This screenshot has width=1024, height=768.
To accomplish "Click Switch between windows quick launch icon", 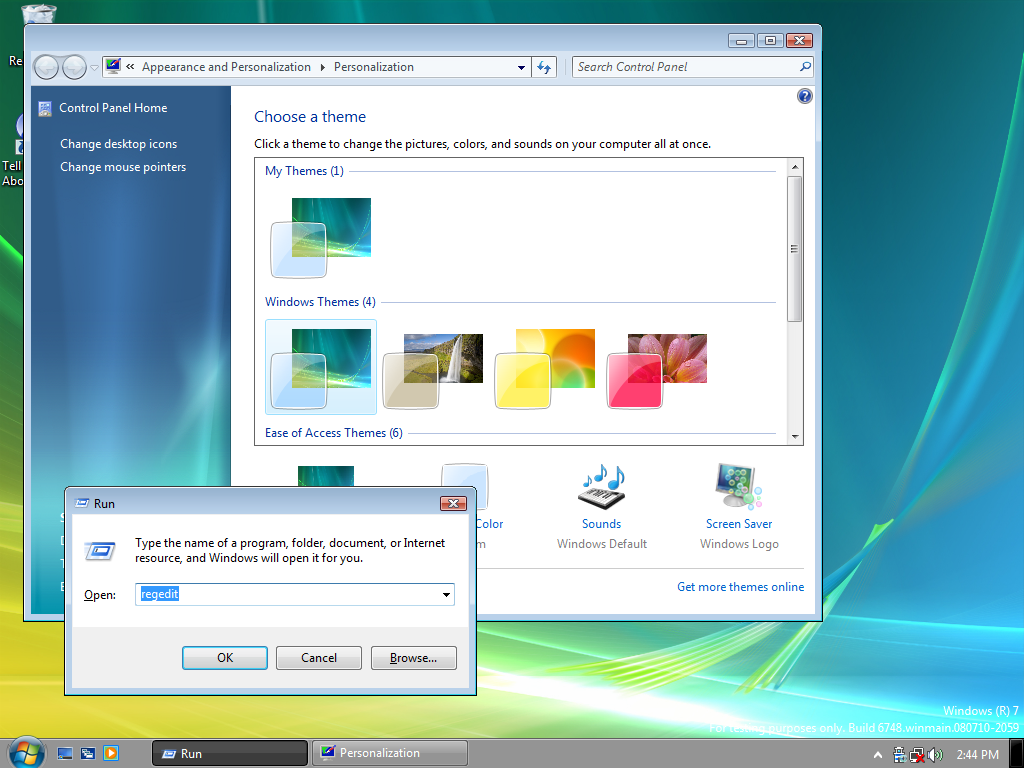I will [x=88, y=754].
